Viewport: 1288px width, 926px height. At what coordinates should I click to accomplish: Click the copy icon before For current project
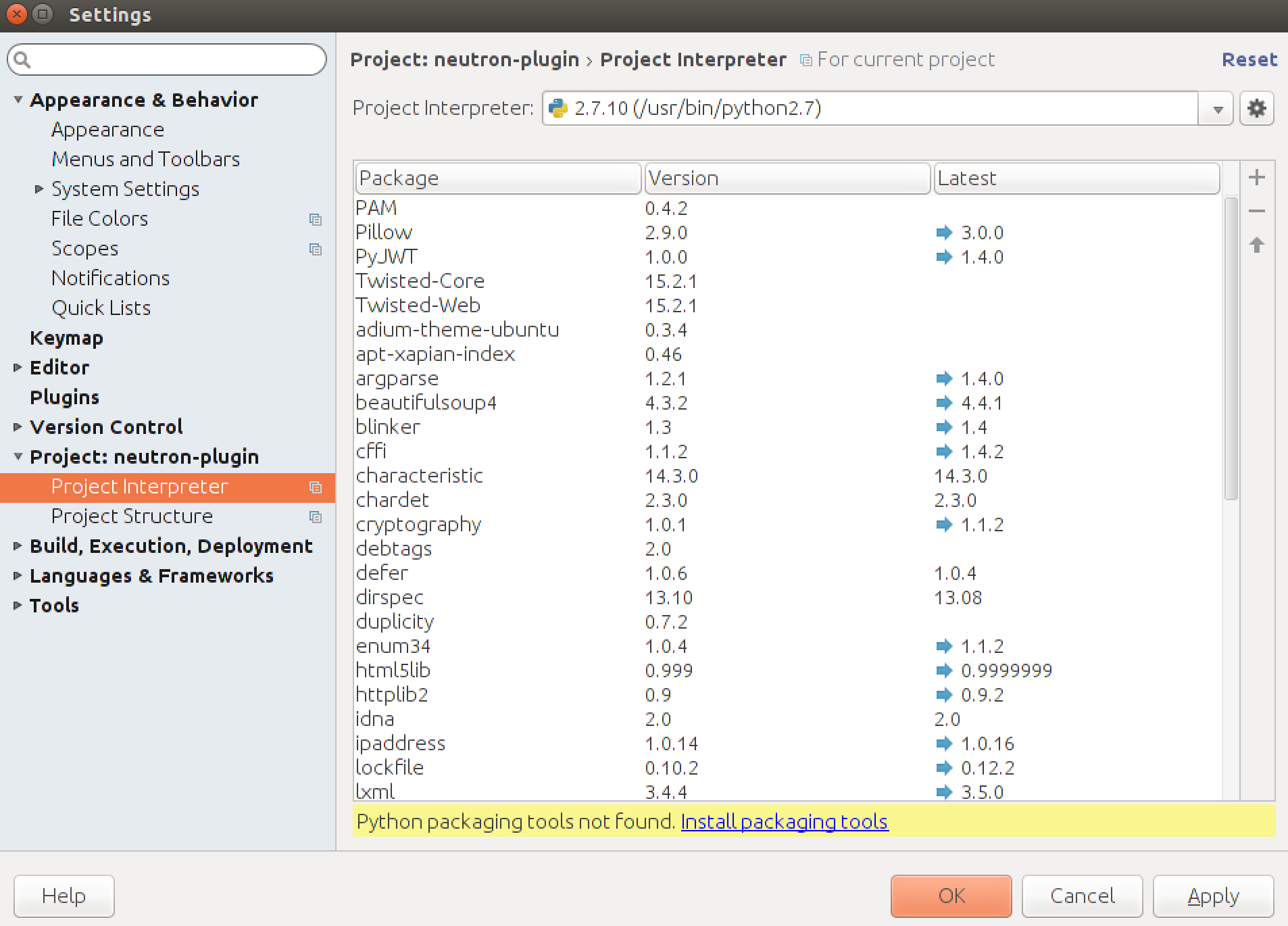pos(806,60)
